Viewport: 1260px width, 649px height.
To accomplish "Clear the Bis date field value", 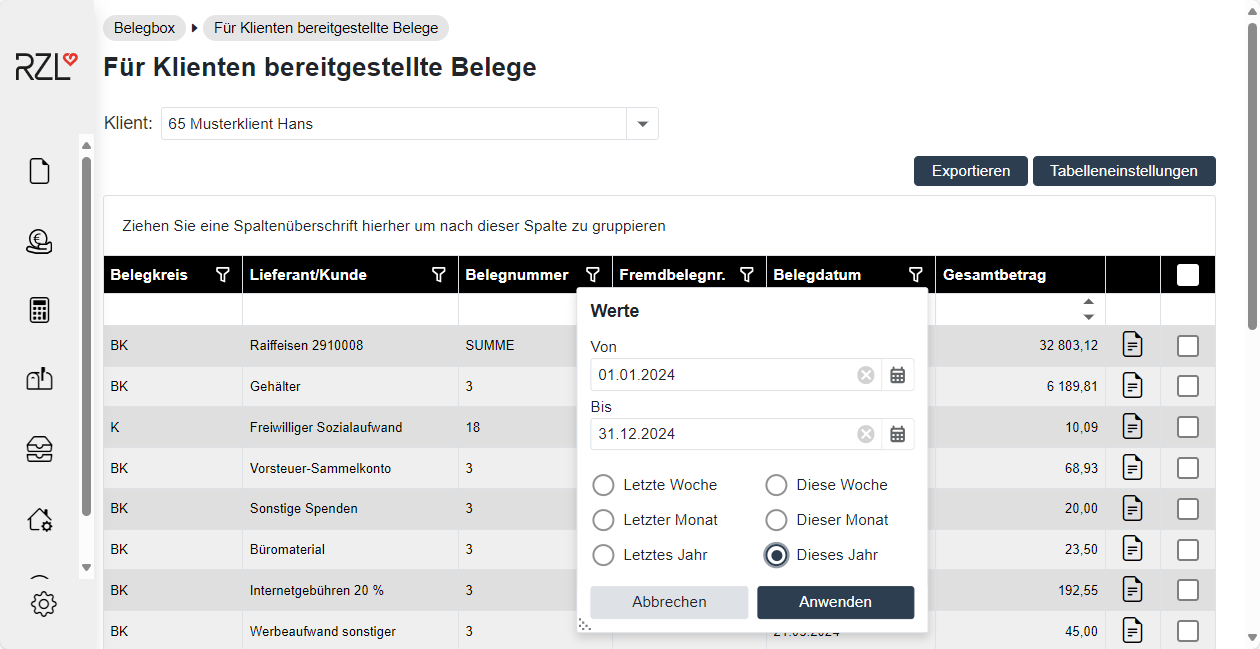I will pyautogui.click(x=866, y=434).
